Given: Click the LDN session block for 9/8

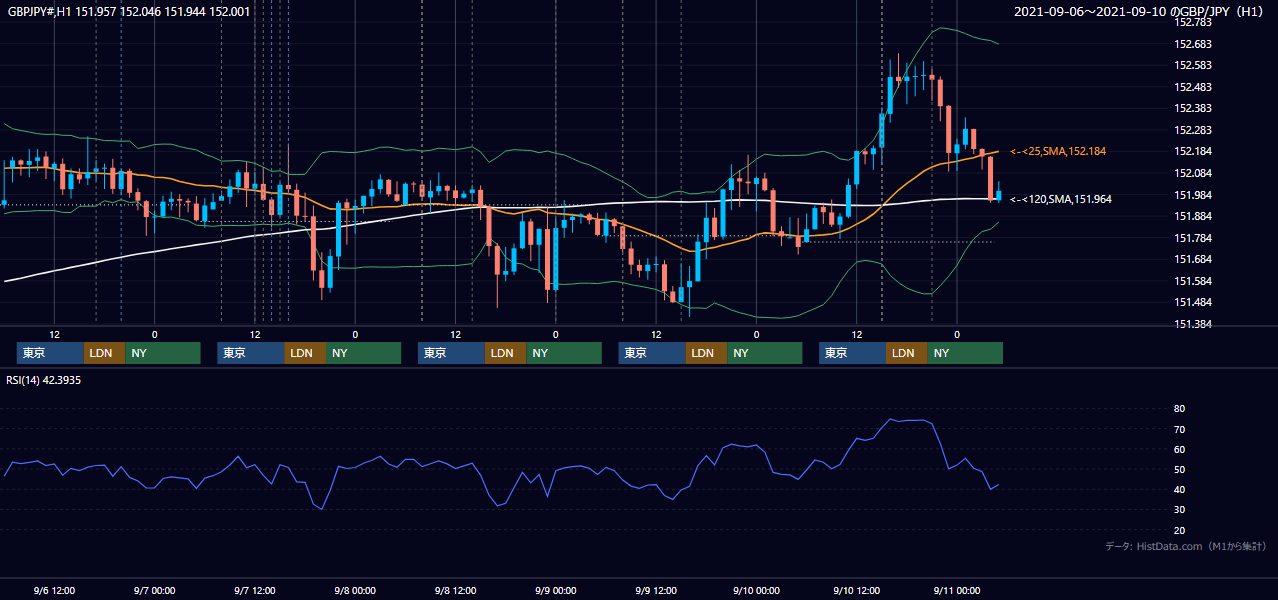Looking at the screenshot, I should click(x=505, y=353).
